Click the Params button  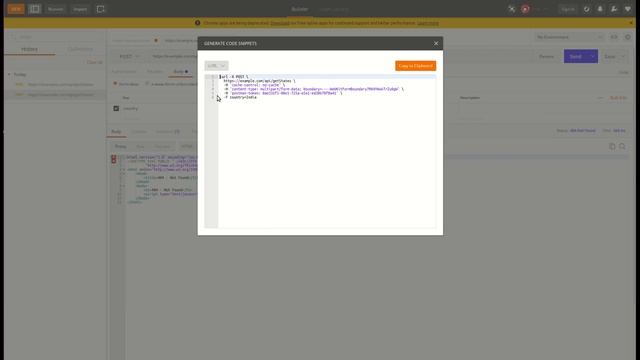547,56
